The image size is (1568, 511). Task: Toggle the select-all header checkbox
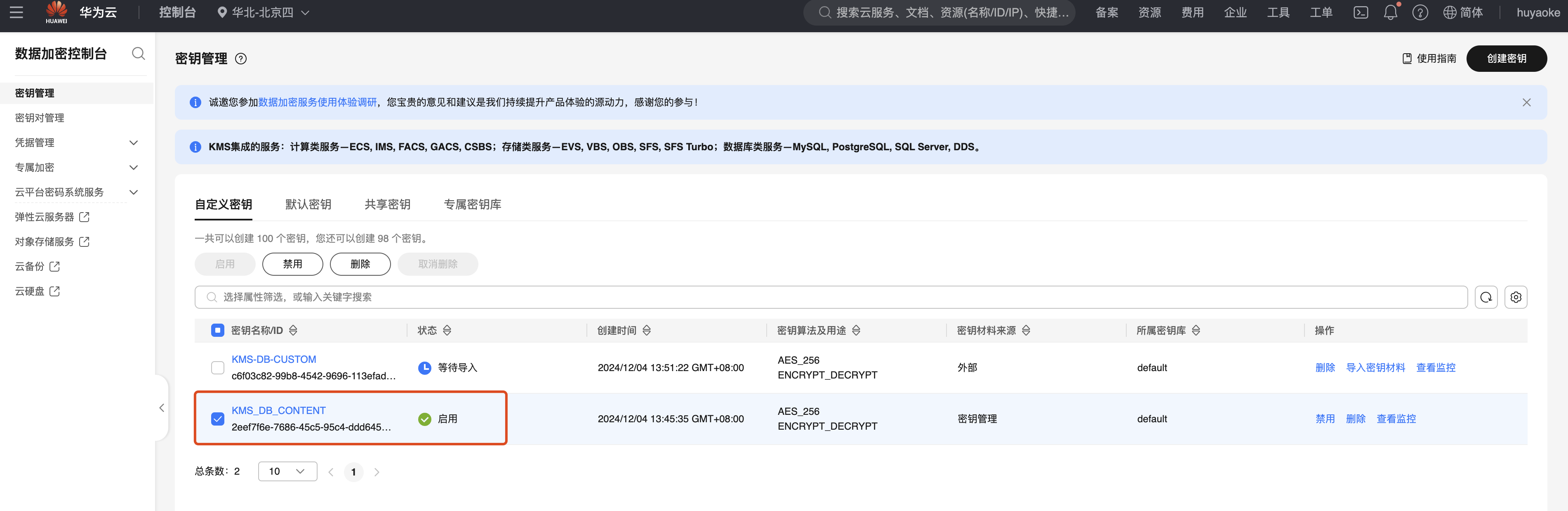217,330
